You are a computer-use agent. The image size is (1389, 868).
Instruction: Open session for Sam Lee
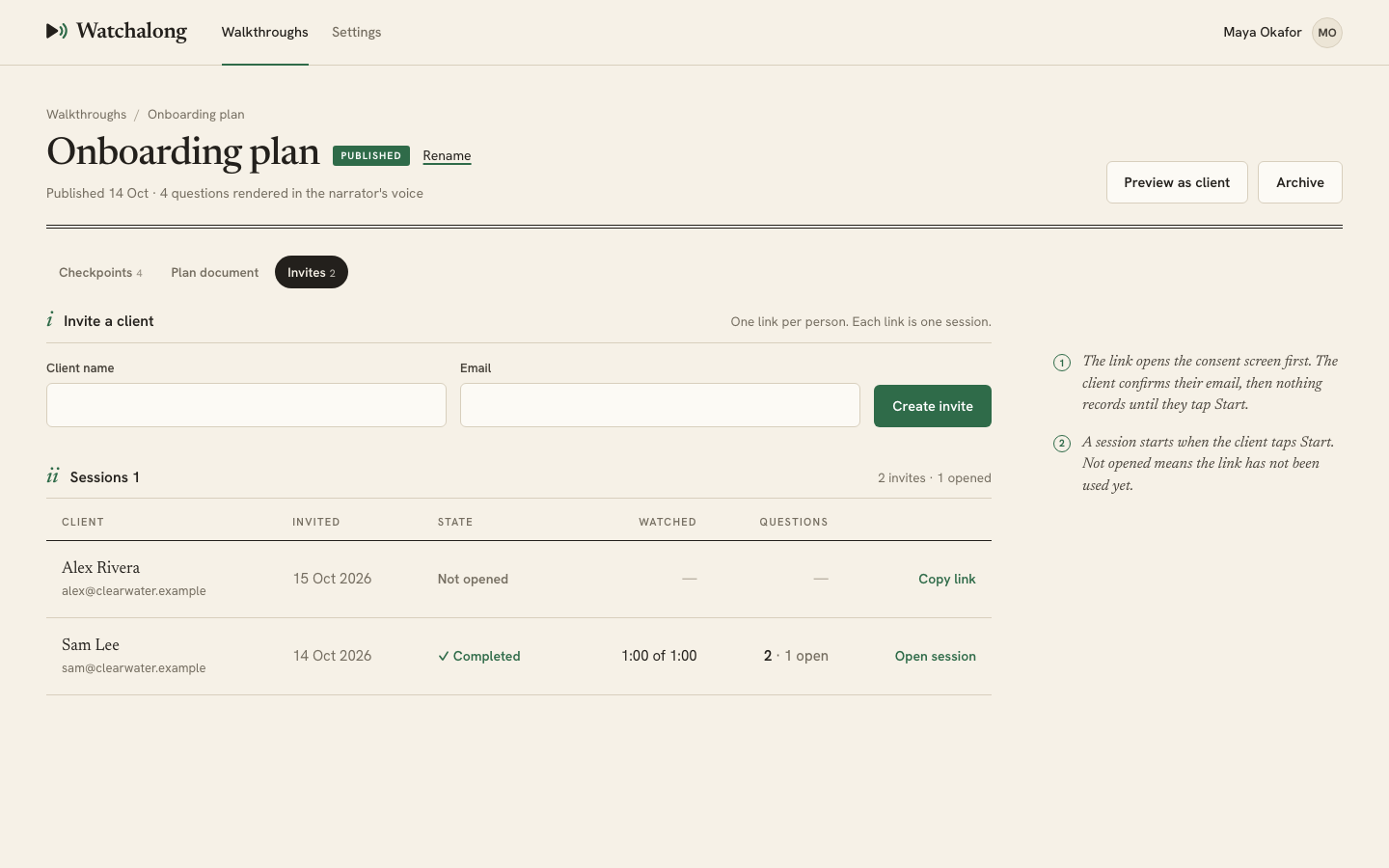tap(936, 656)
